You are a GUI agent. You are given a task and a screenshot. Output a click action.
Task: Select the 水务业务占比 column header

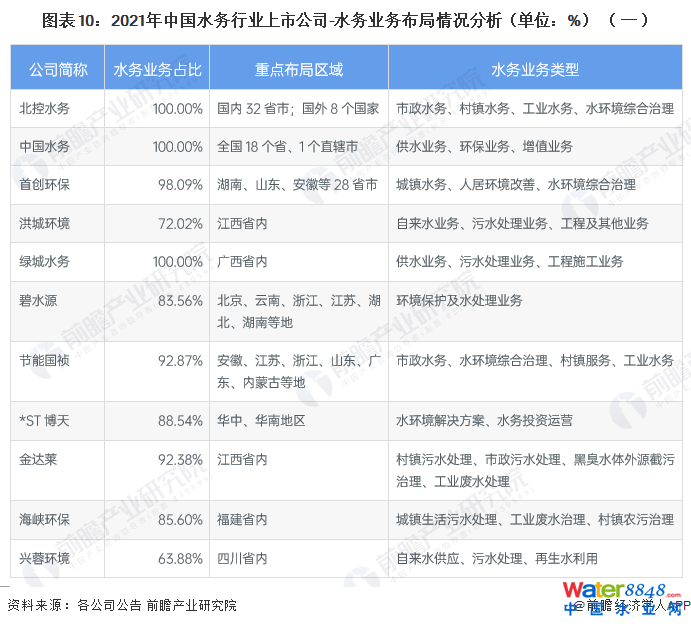tap(157, 70)
